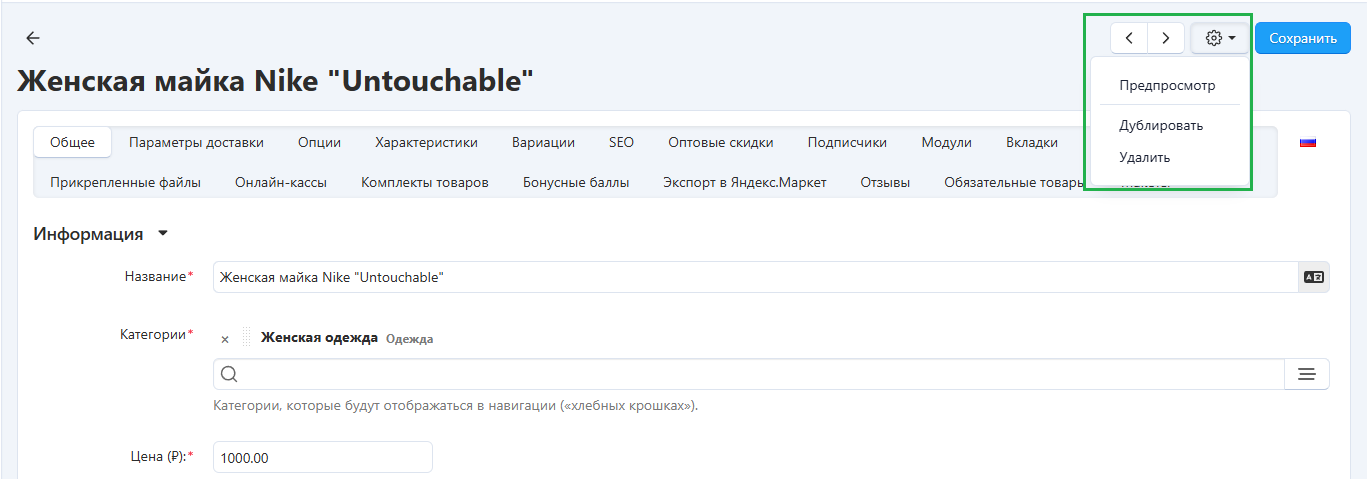This screenshot has height=479, width=1367.
Task: Open the Вариации tab
Action: [543, 142]
